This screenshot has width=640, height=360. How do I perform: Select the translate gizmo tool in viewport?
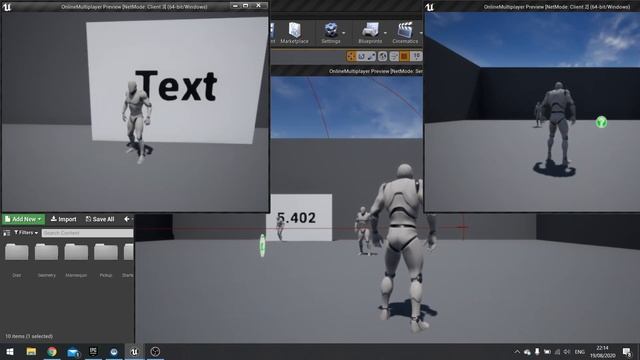[x=351, y=56]
